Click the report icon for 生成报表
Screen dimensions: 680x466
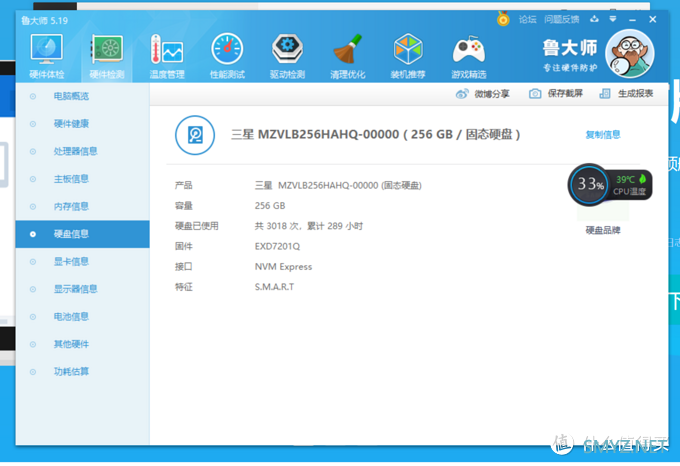(x=605, y=94)
